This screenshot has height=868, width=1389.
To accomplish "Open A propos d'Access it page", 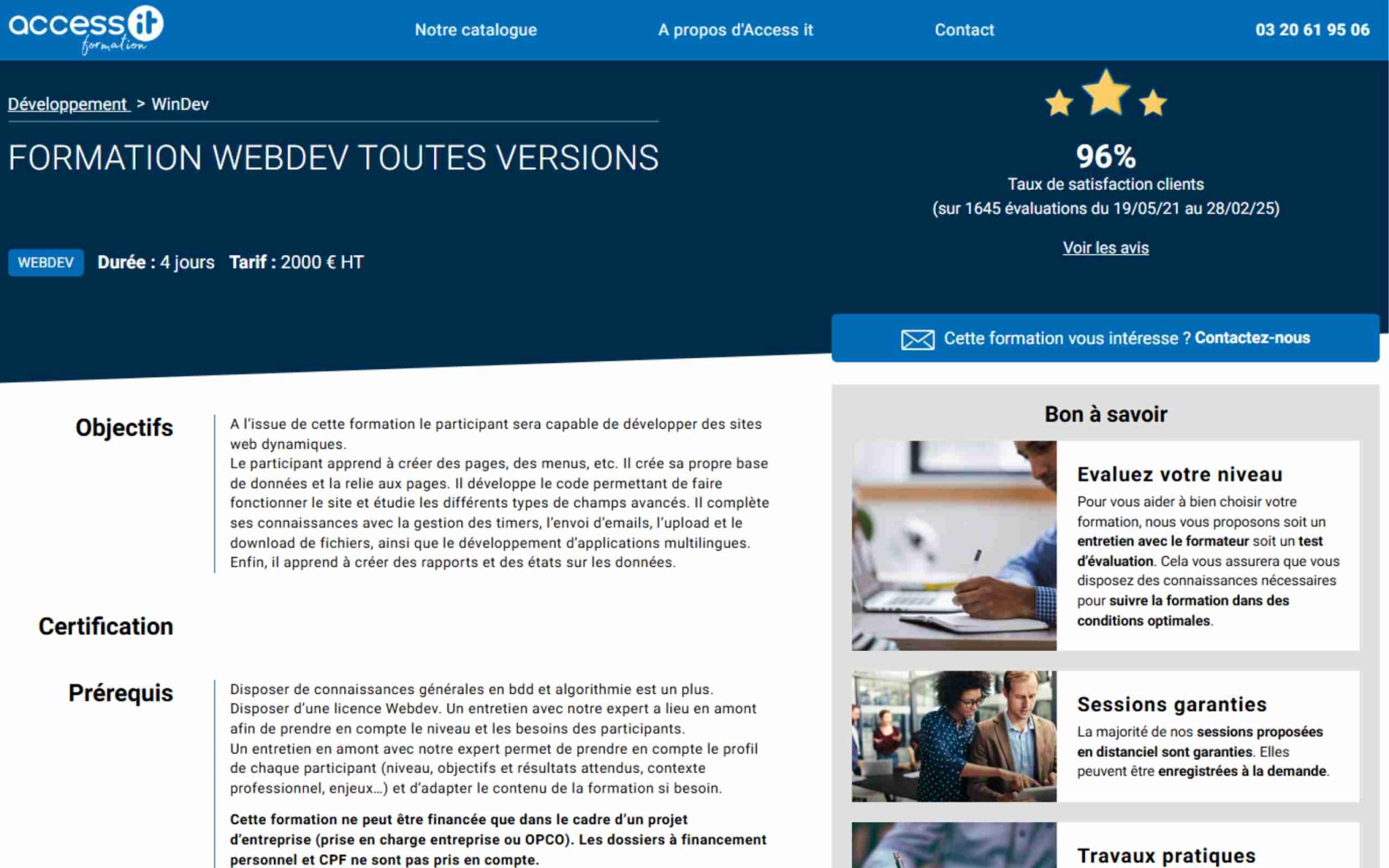I will 735,30.
